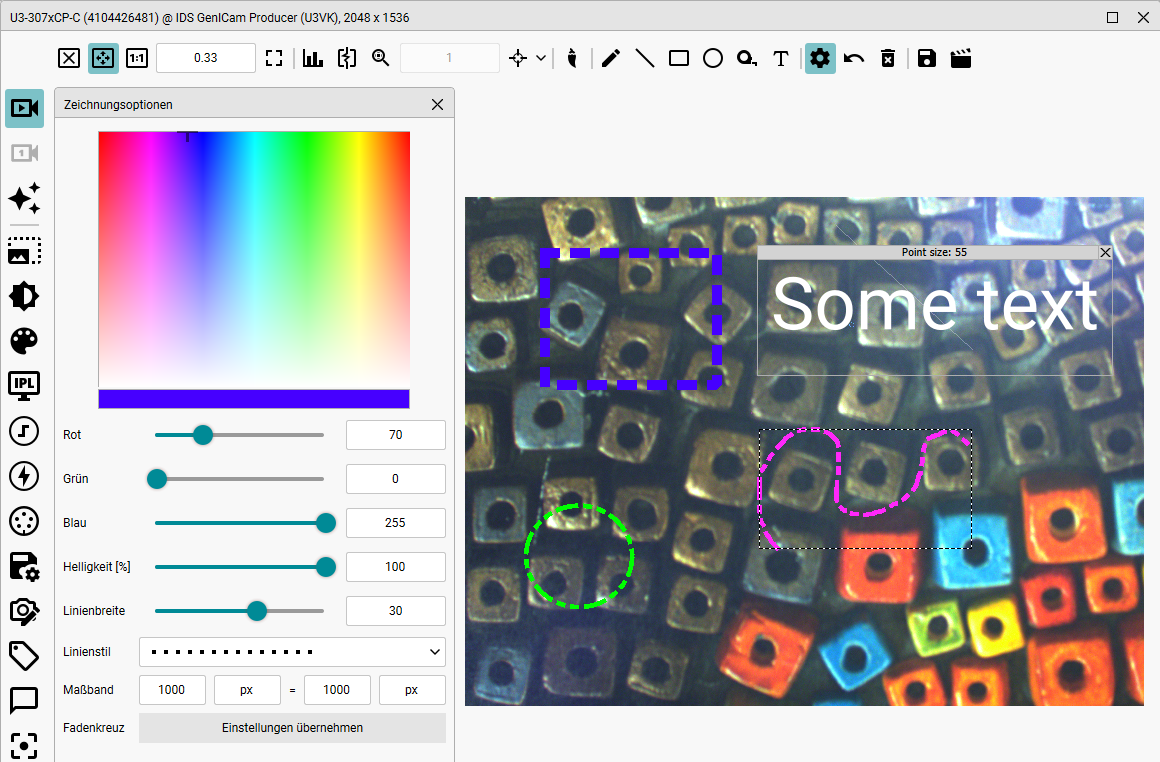The image size is (1160, 762).
Task: Open the lightning bolt sidebar panel
Action: click(x=24, y=476)
